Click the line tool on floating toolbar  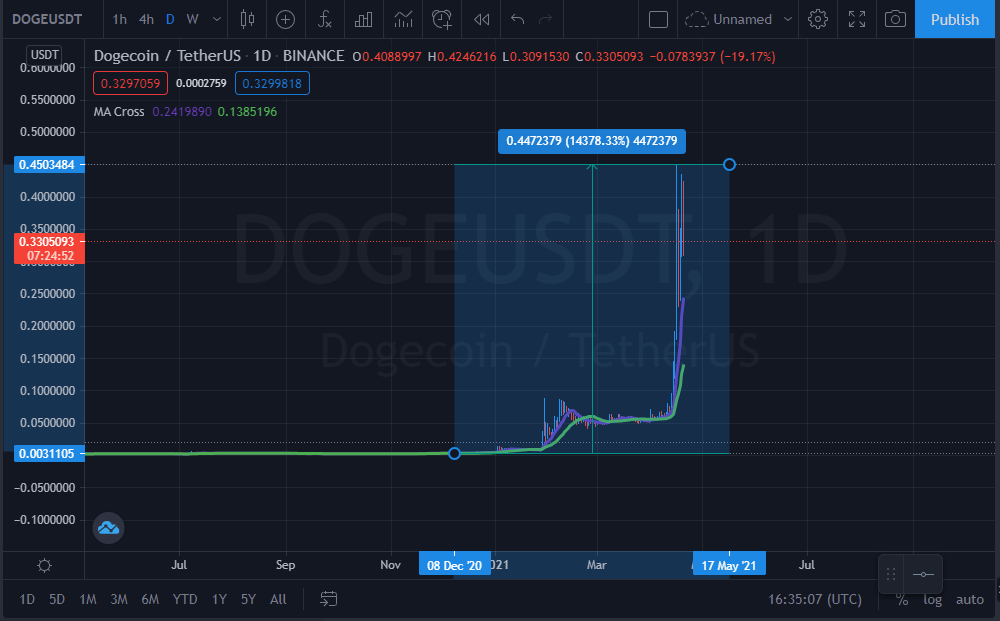923,574
